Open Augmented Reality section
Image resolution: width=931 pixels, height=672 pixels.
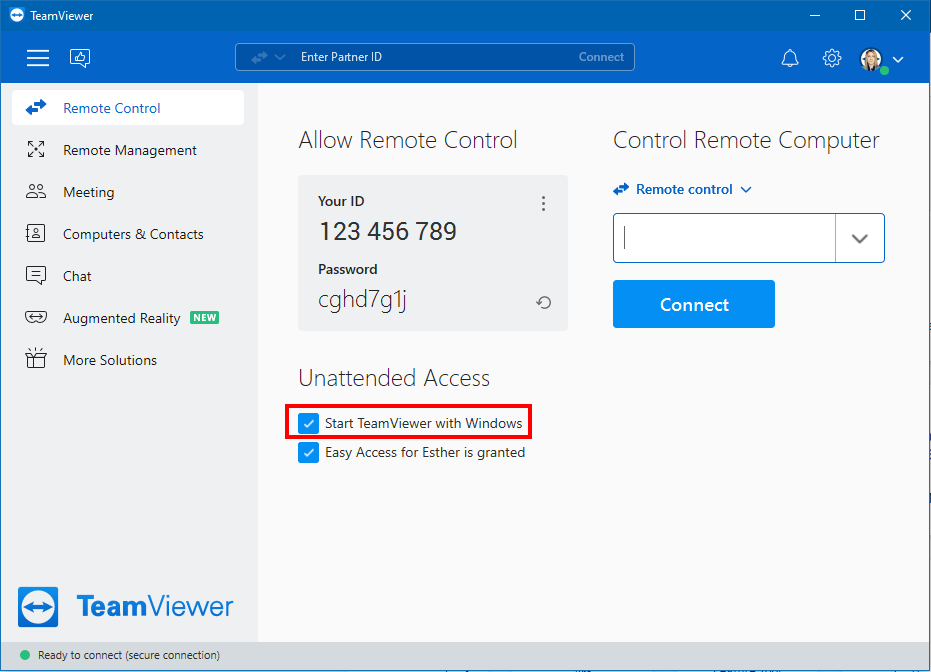128,318
